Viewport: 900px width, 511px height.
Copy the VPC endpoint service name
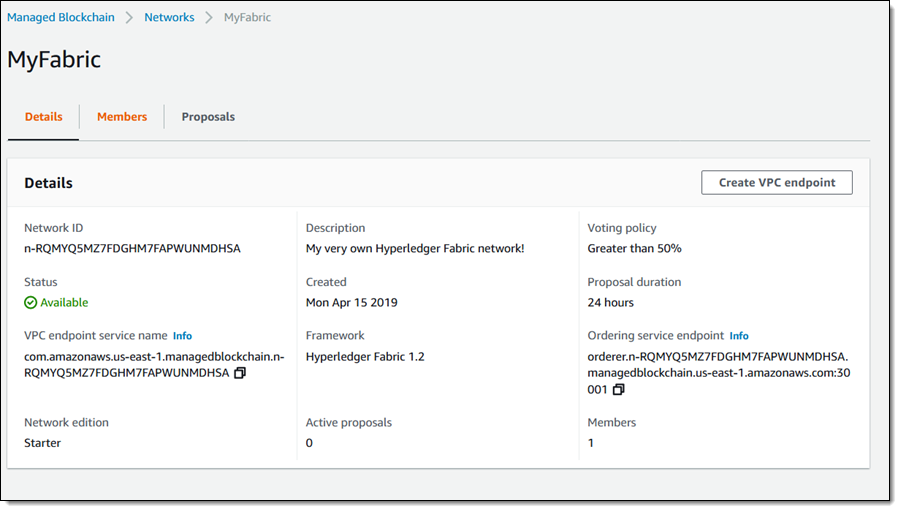240,373
